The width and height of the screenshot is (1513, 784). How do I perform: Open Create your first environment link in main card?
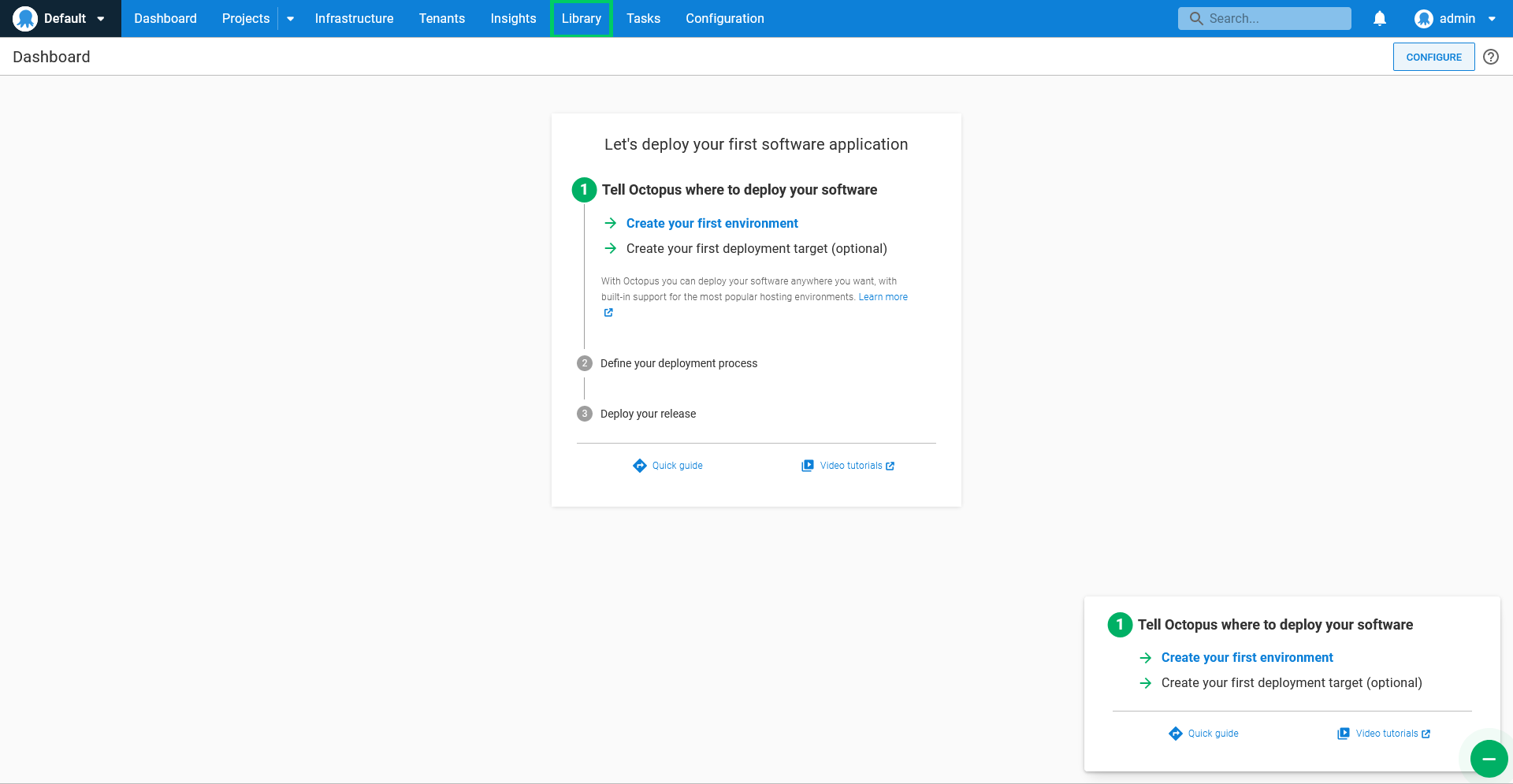(x=712, y=223)
